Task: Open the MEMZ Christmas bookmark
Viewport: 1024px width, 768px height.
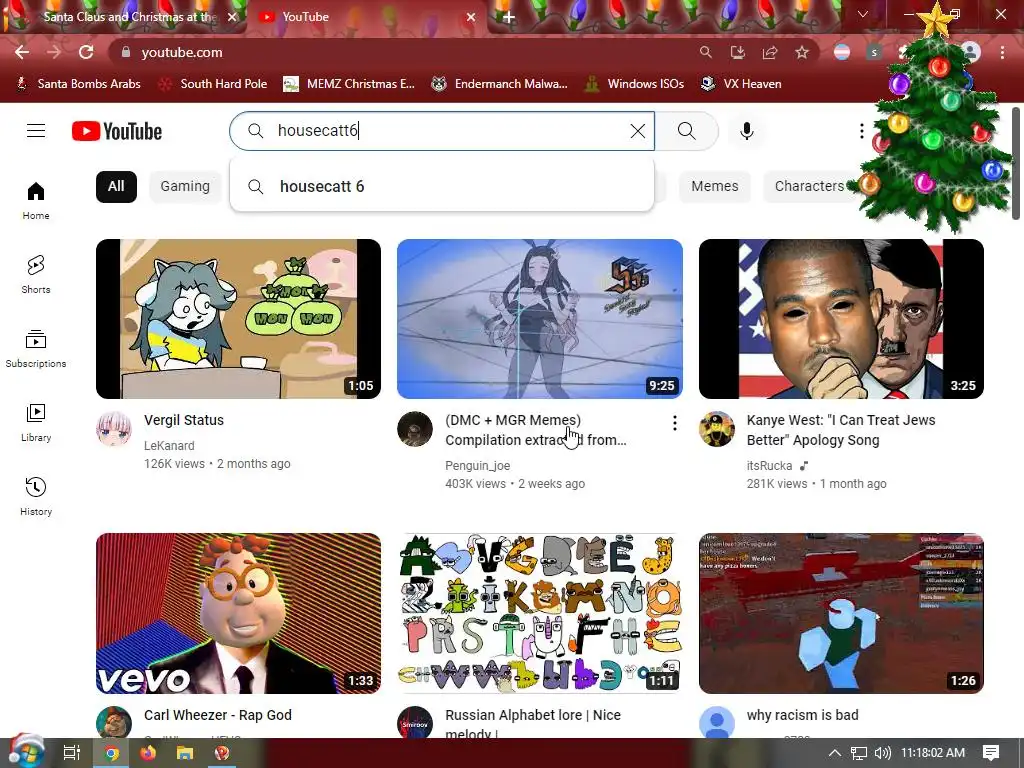Action: 349,84
